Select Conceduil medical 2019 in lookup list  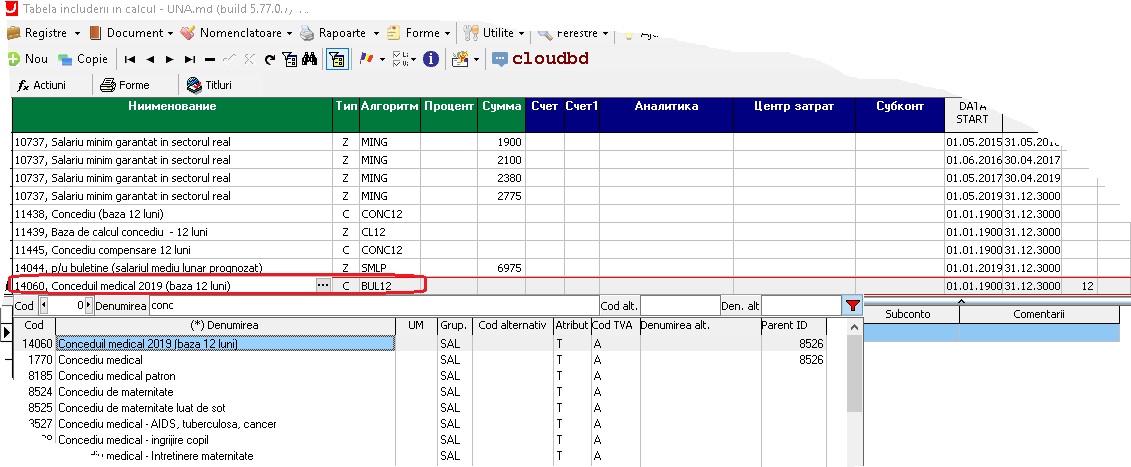point(225,344)
